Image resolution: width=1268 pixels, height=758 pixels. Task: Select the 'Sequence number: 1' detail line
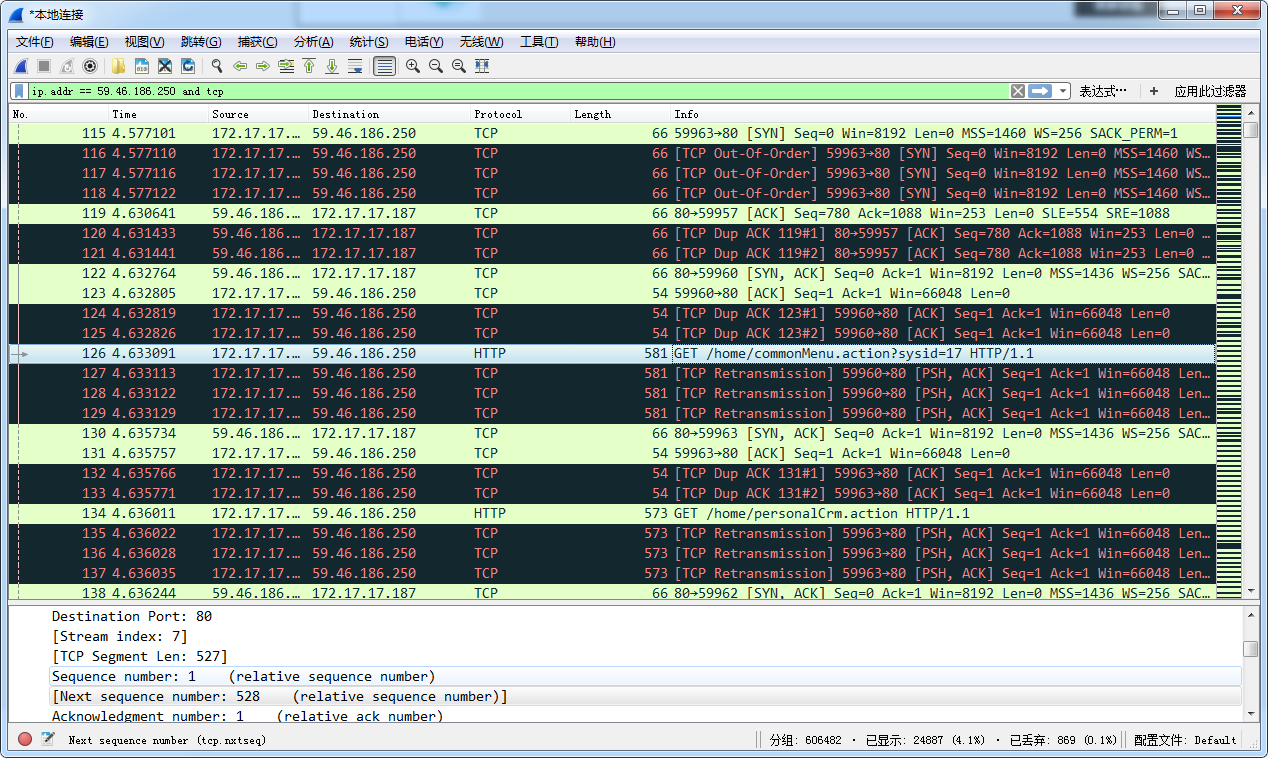coord(645,676)
